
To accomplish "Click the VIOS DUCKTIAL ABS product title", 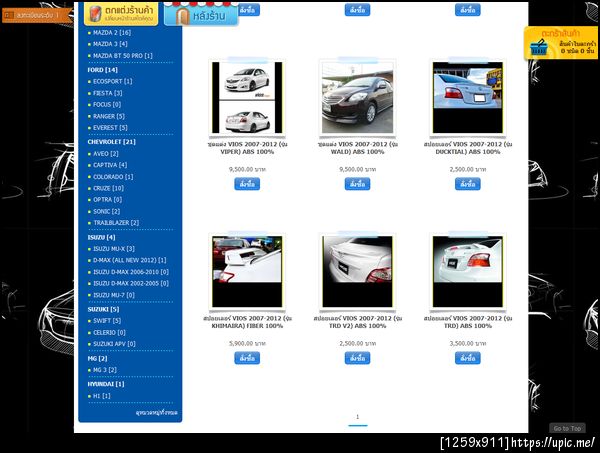I will (468, 148).
